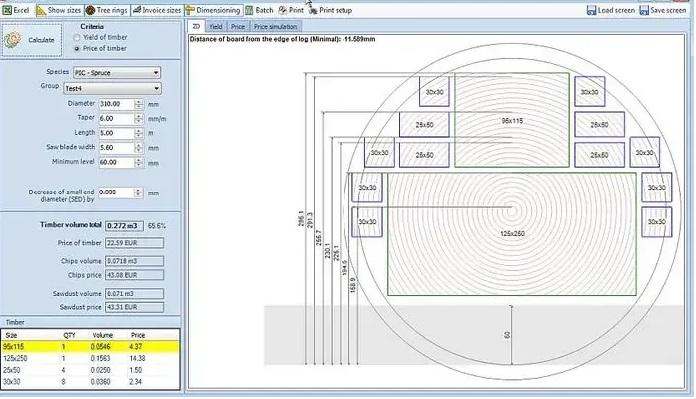Open the Price simulation tab
The width and height of the screenshot is (696, 399).
pos(275,27)
